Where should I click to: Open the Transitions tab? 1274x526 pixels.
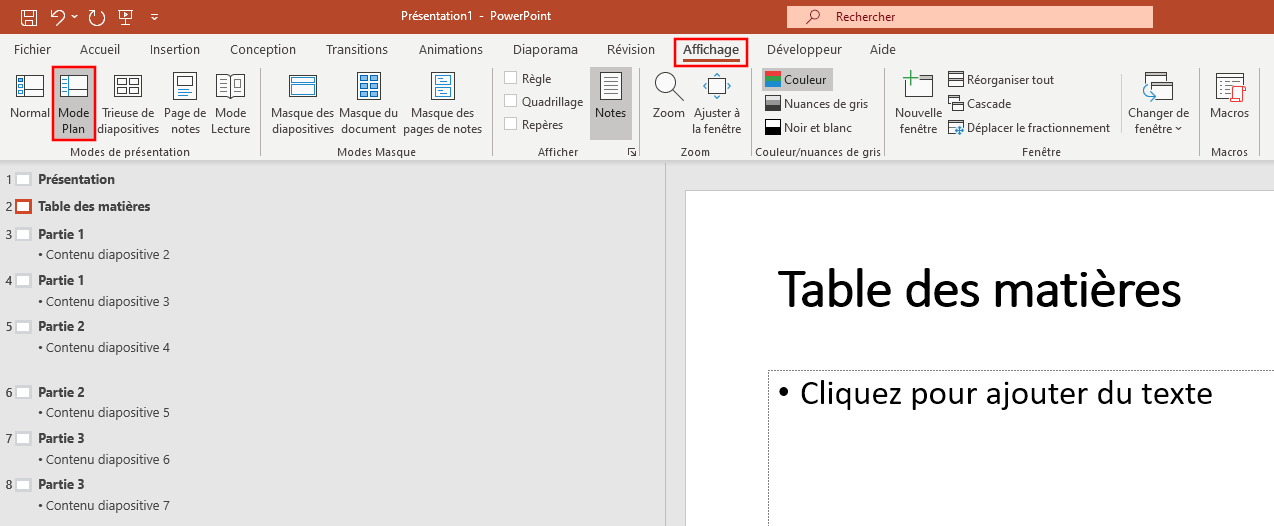pos(357,49)
